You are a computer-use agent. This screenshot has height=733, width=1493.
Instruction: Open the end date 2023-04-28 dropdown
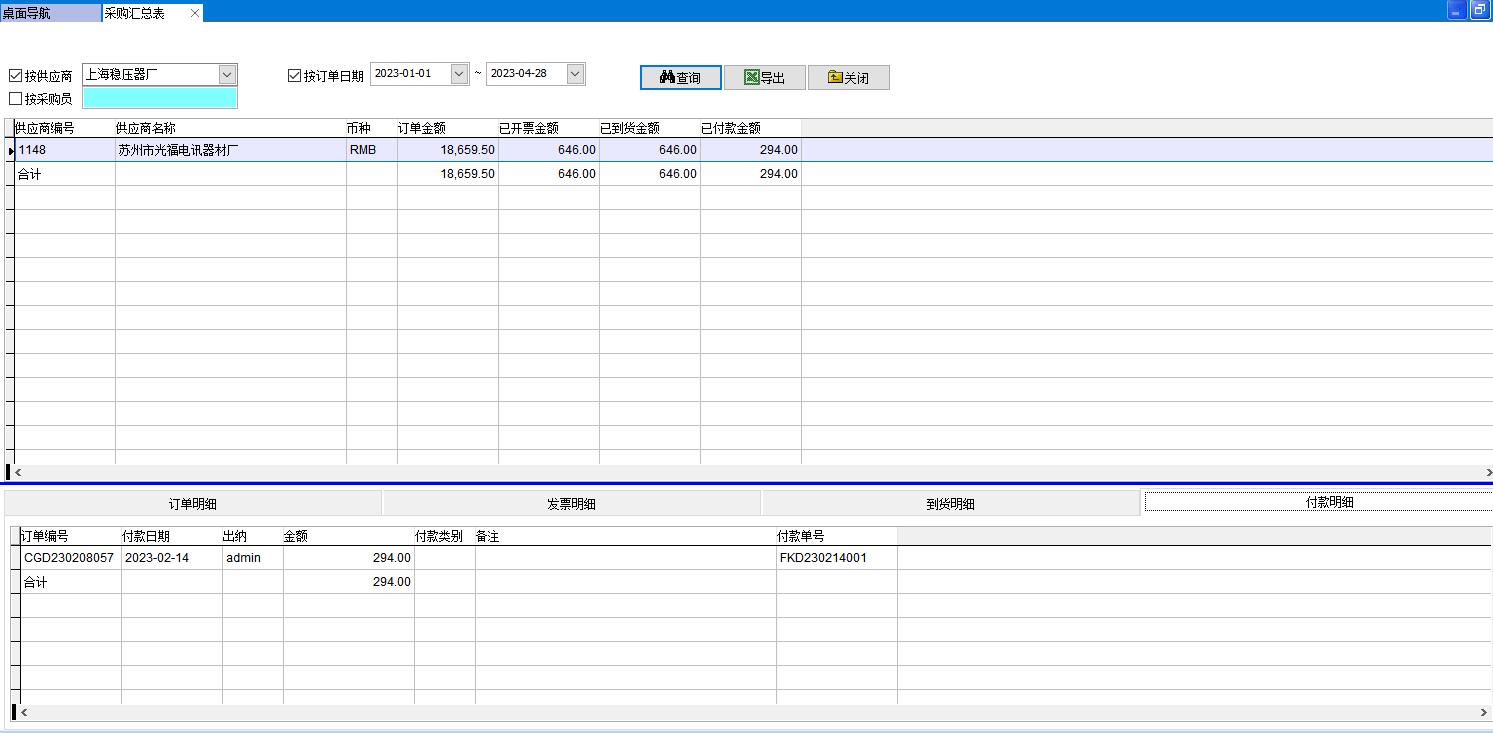click(575, 74)
